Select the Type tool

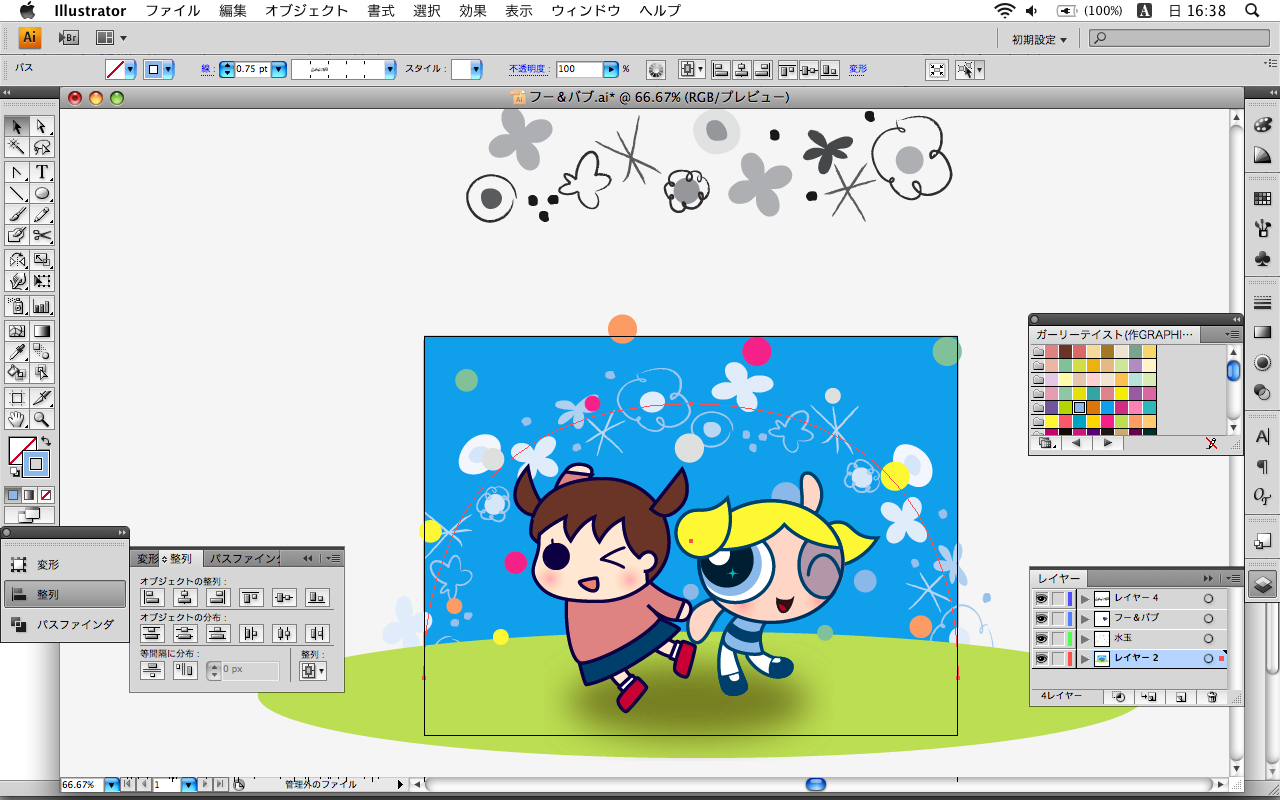pyautogui.click(x=42, y=172)
